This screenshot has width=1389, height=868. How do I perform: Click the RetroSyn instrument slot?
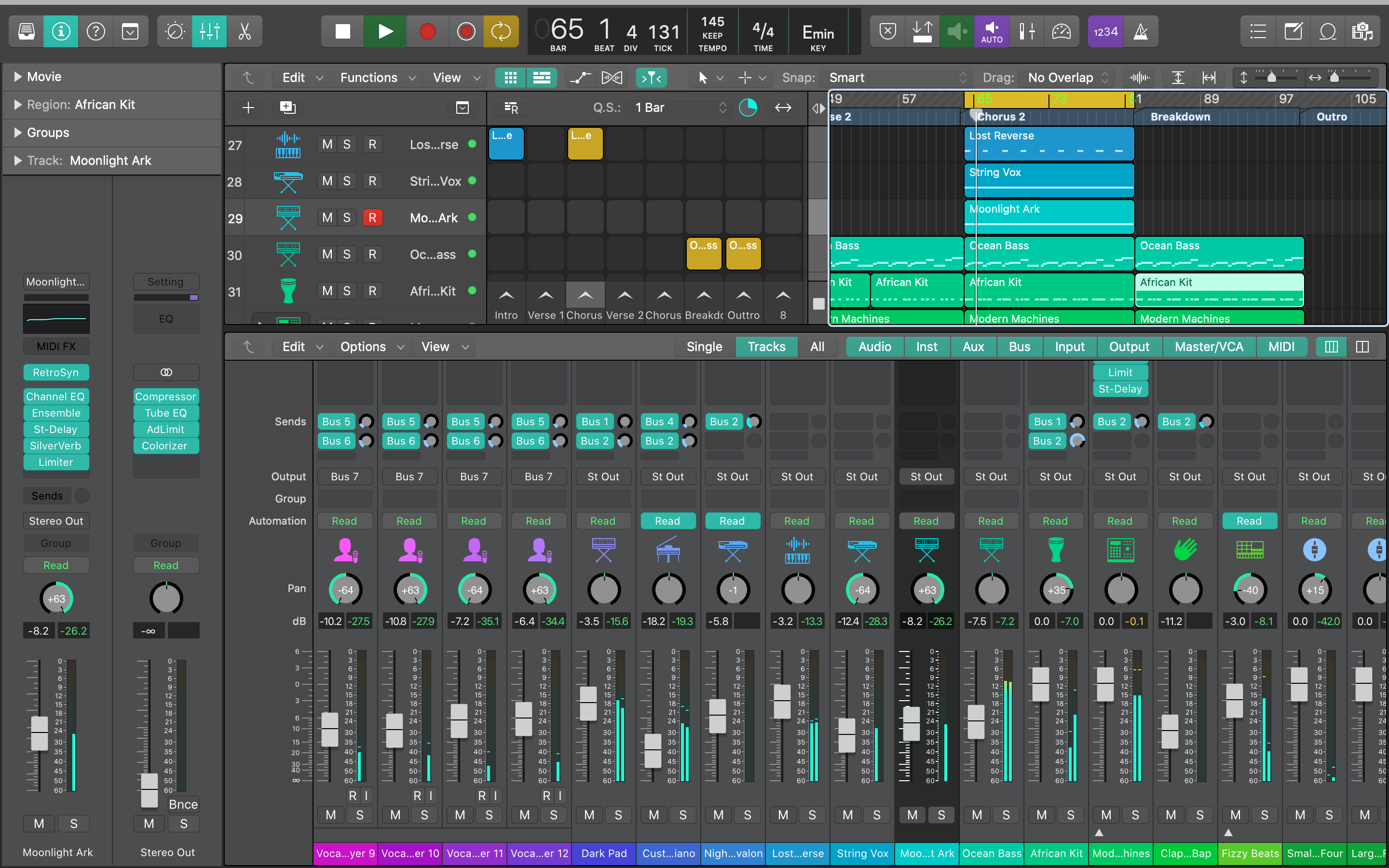point(55,373)
